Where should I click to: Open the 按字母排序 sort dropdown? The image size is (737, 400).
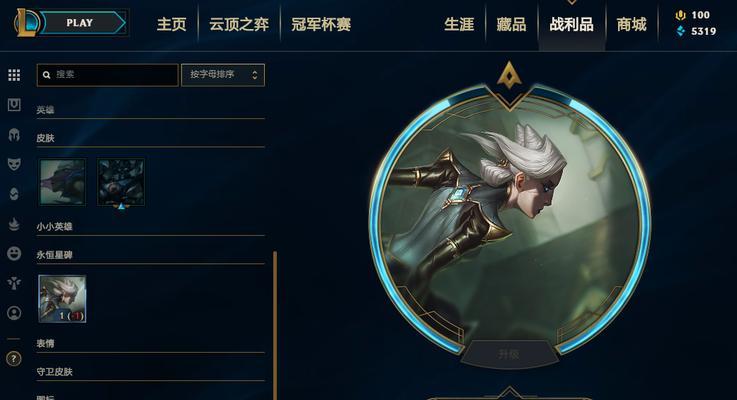223,75
